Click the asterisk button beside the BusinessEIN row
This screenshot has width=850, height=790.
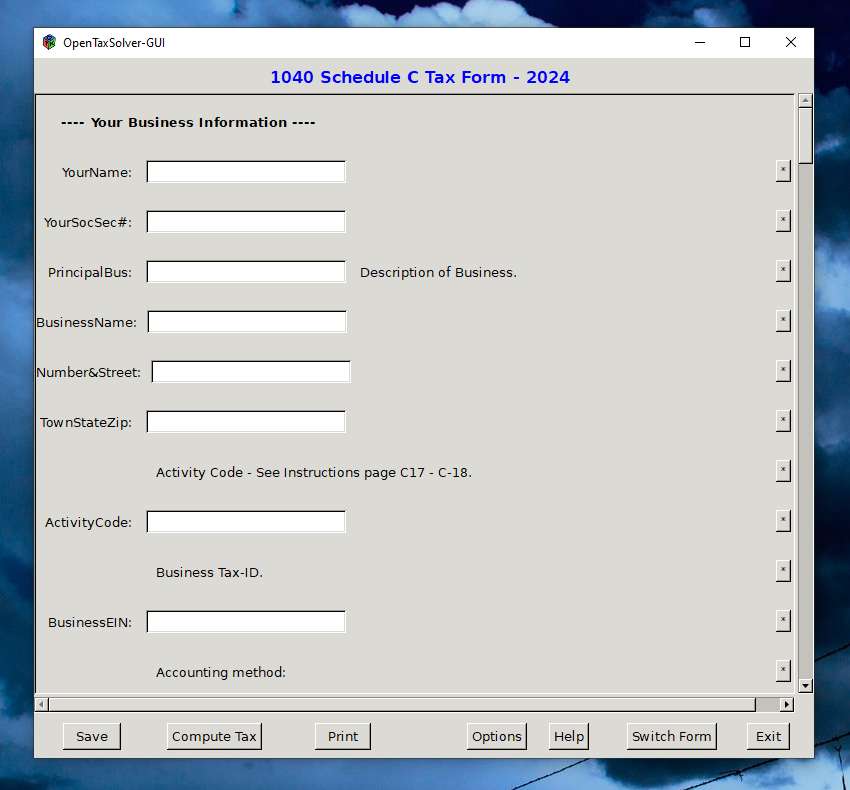(783, 621)
